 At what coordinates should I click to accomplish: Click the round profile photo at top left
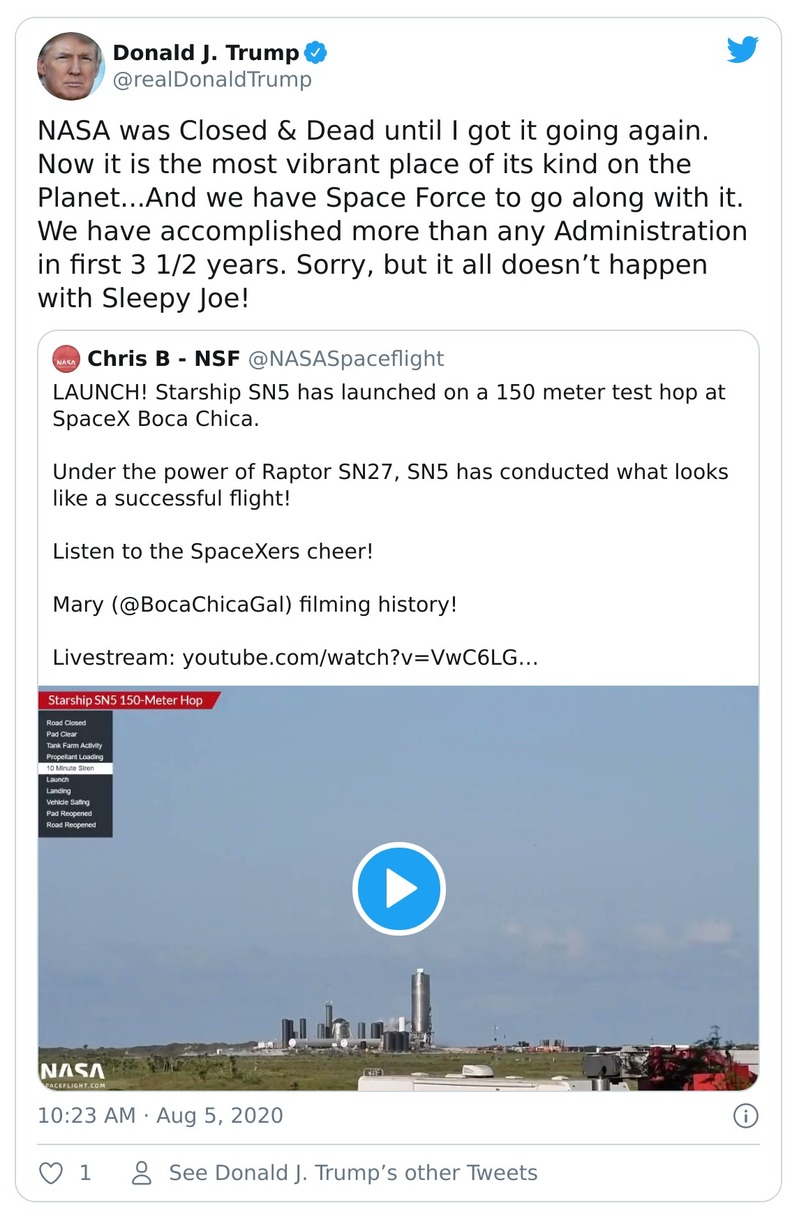tap(70, 66)
